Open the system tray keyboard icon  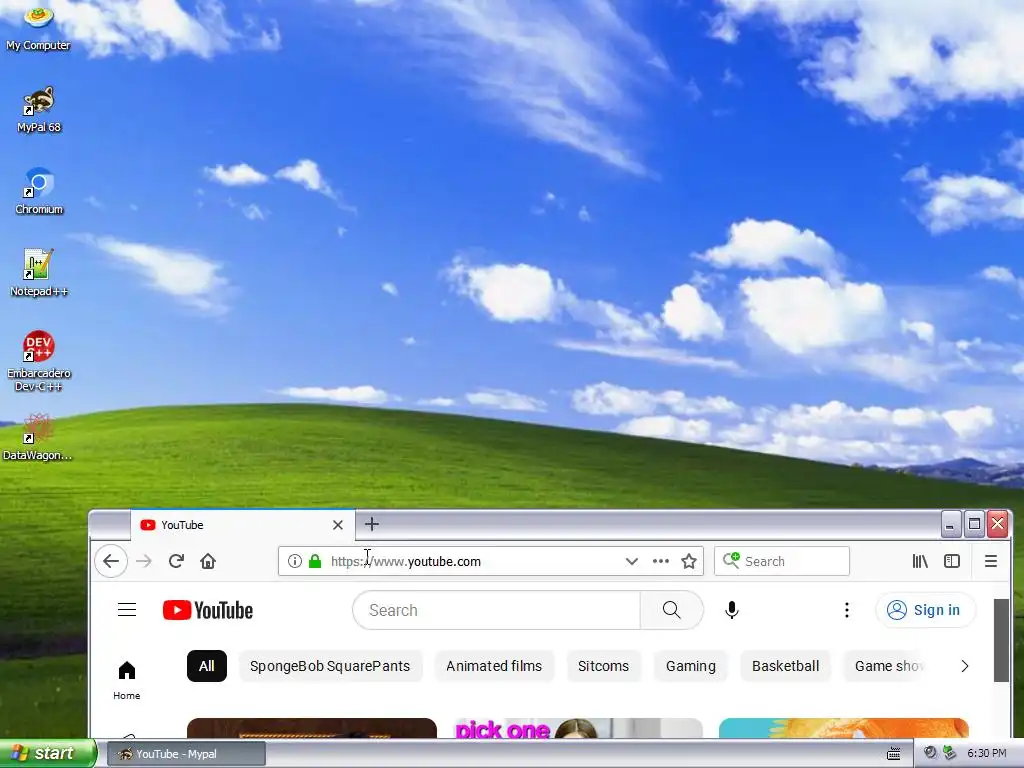pyautogui.click(x=893, y=754)
